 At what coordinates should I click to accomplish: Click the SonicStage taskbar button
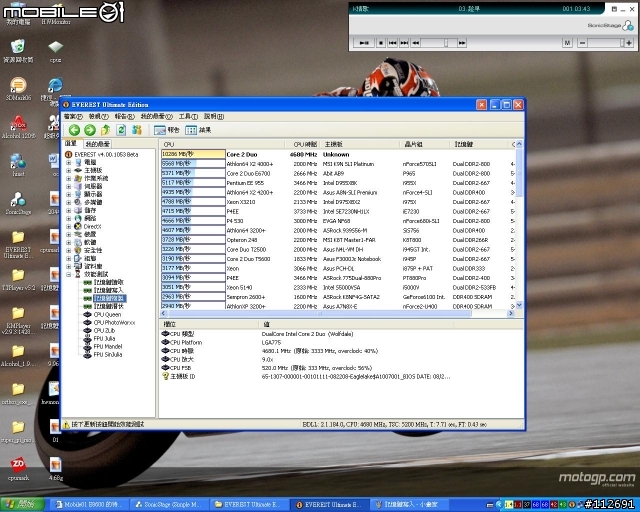click(x=171, y=505)
